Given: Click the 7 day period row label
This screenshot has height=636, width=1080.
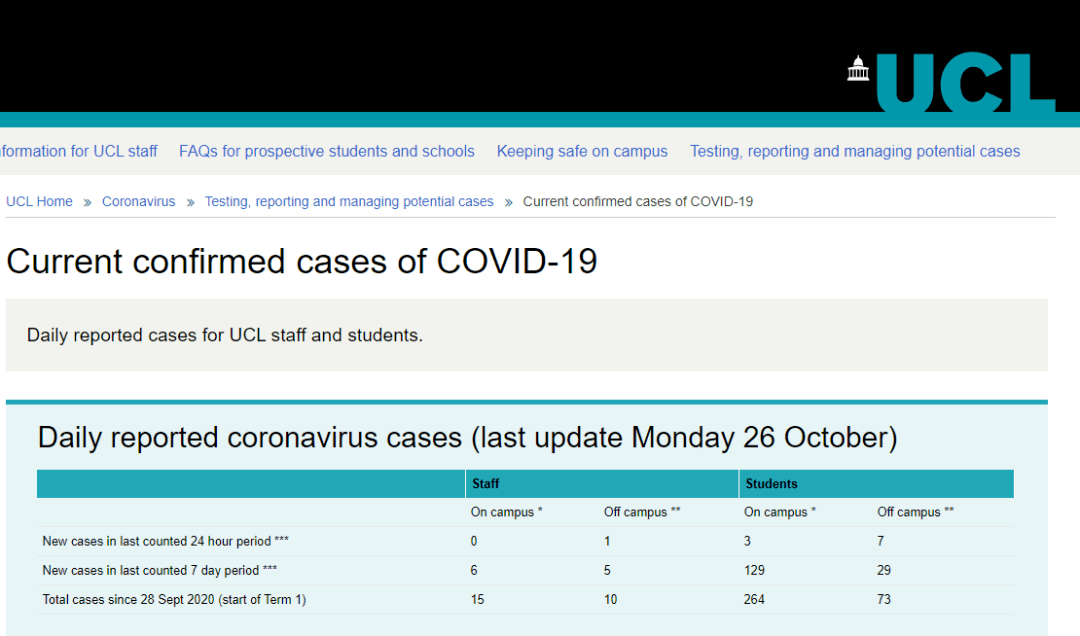Looking at the screenshot, I should pos(160,571).
